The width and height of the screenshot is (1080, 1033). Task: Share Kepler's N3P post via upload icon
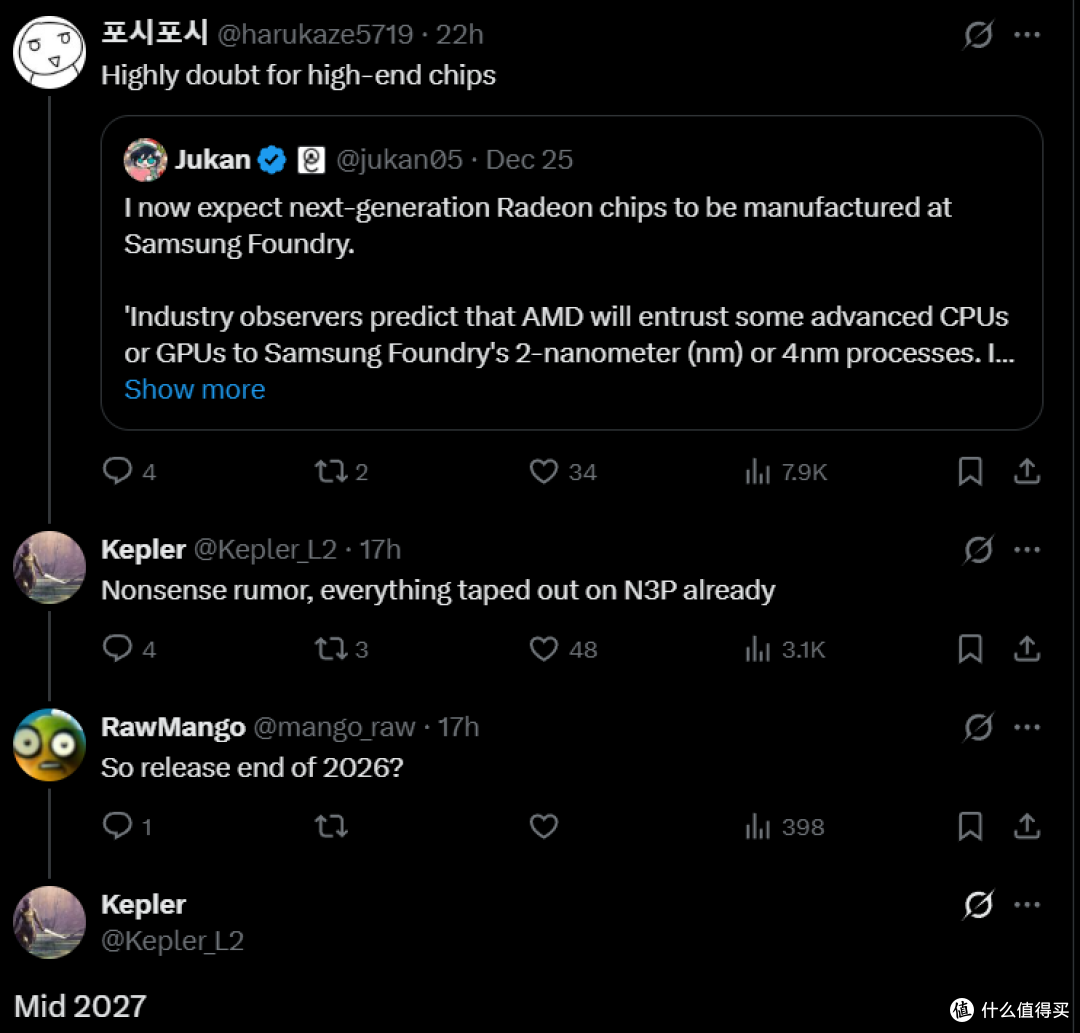tap(1026, 649)
